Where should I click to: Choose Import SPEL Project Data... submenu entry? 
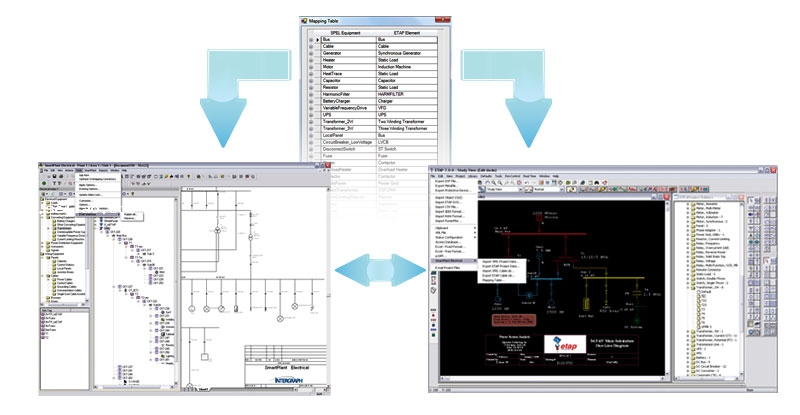[501, 261]
